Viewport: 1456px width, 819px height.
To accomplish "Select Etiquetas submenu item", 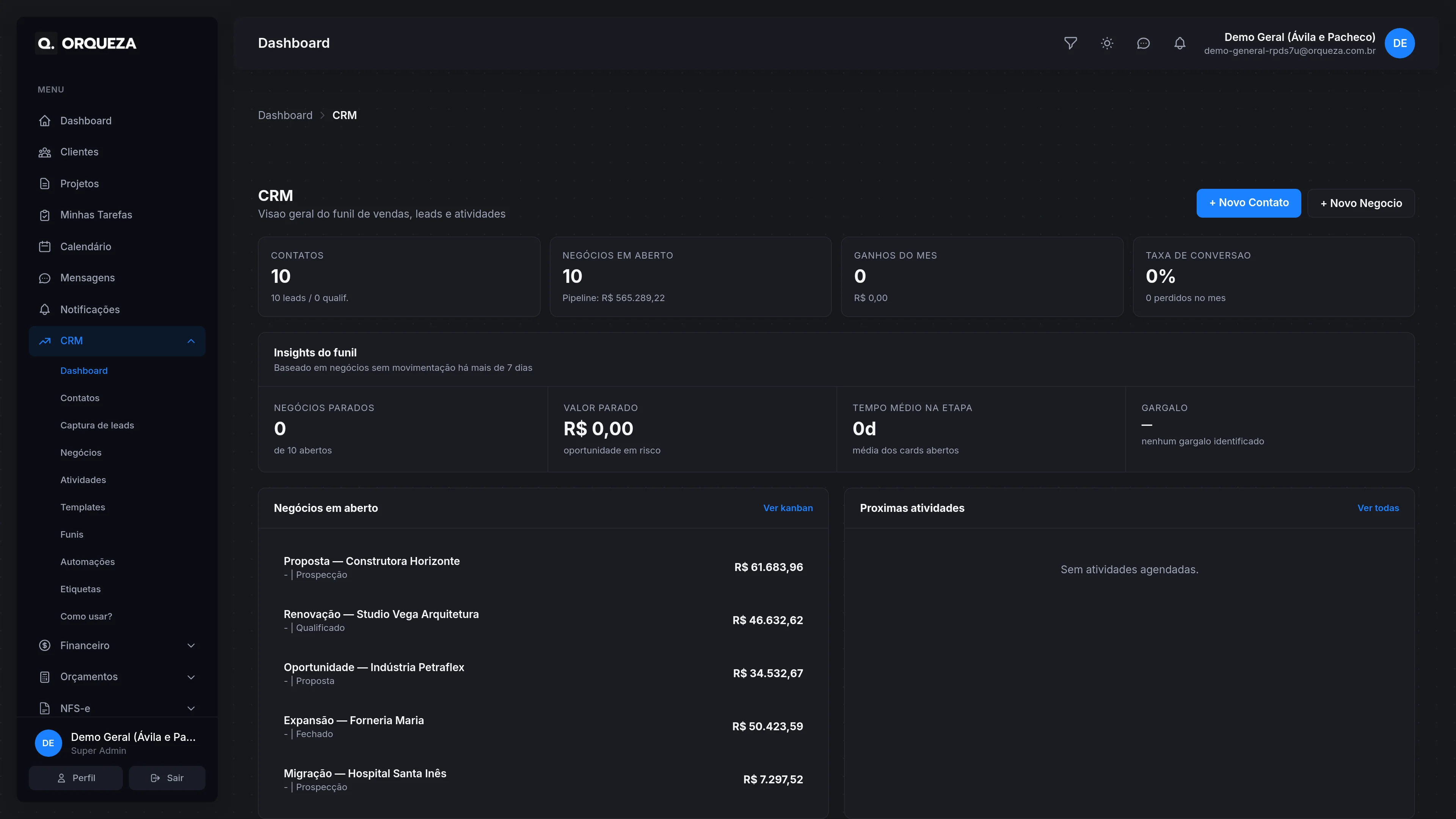I will [80, 589].
